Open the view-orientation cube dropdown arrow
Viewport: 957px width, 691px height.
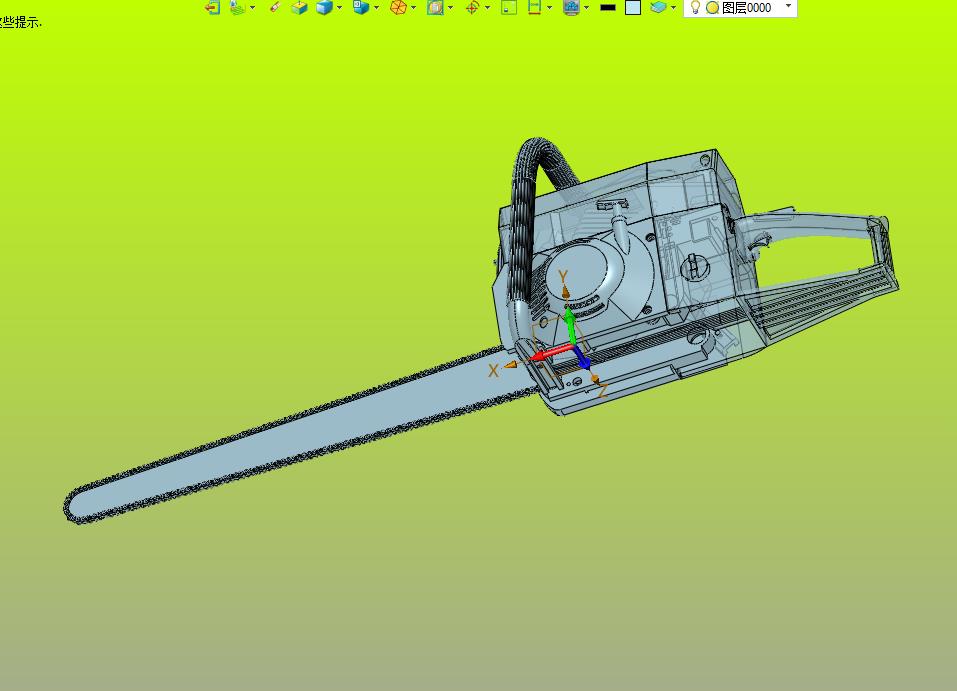coord(376,8)
